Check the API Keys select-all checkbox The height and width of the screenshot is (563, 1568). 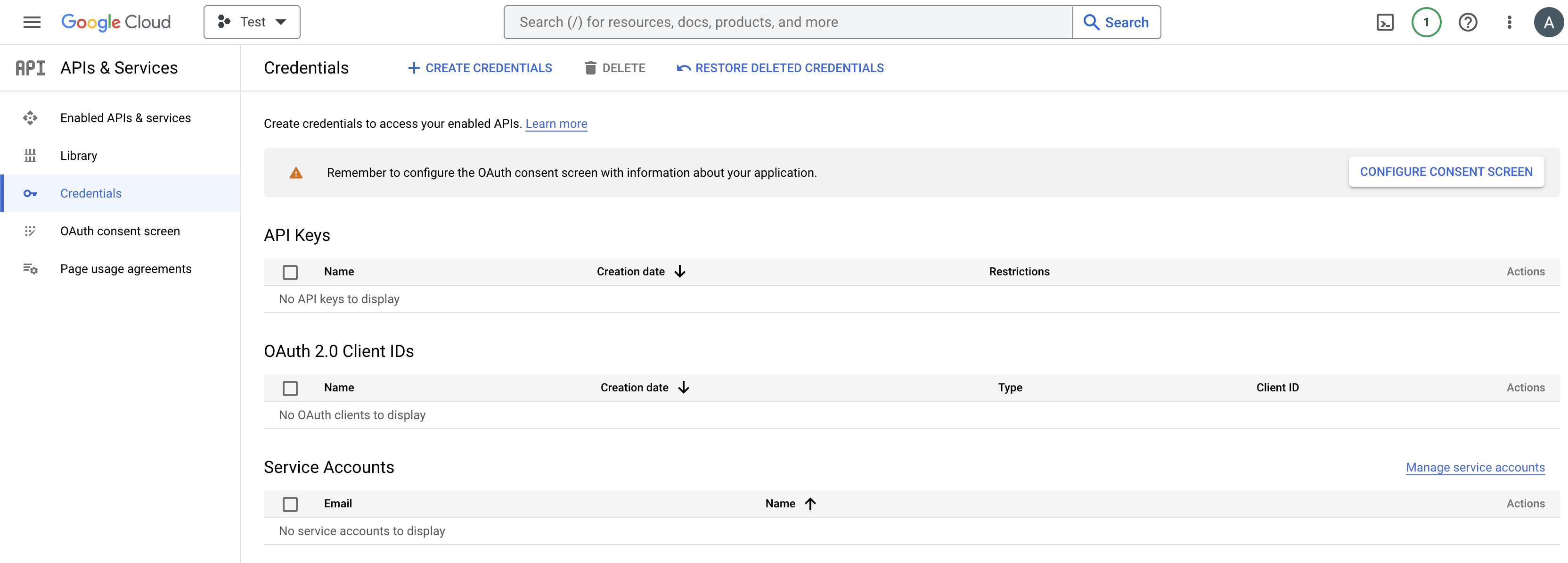[290, 273]
